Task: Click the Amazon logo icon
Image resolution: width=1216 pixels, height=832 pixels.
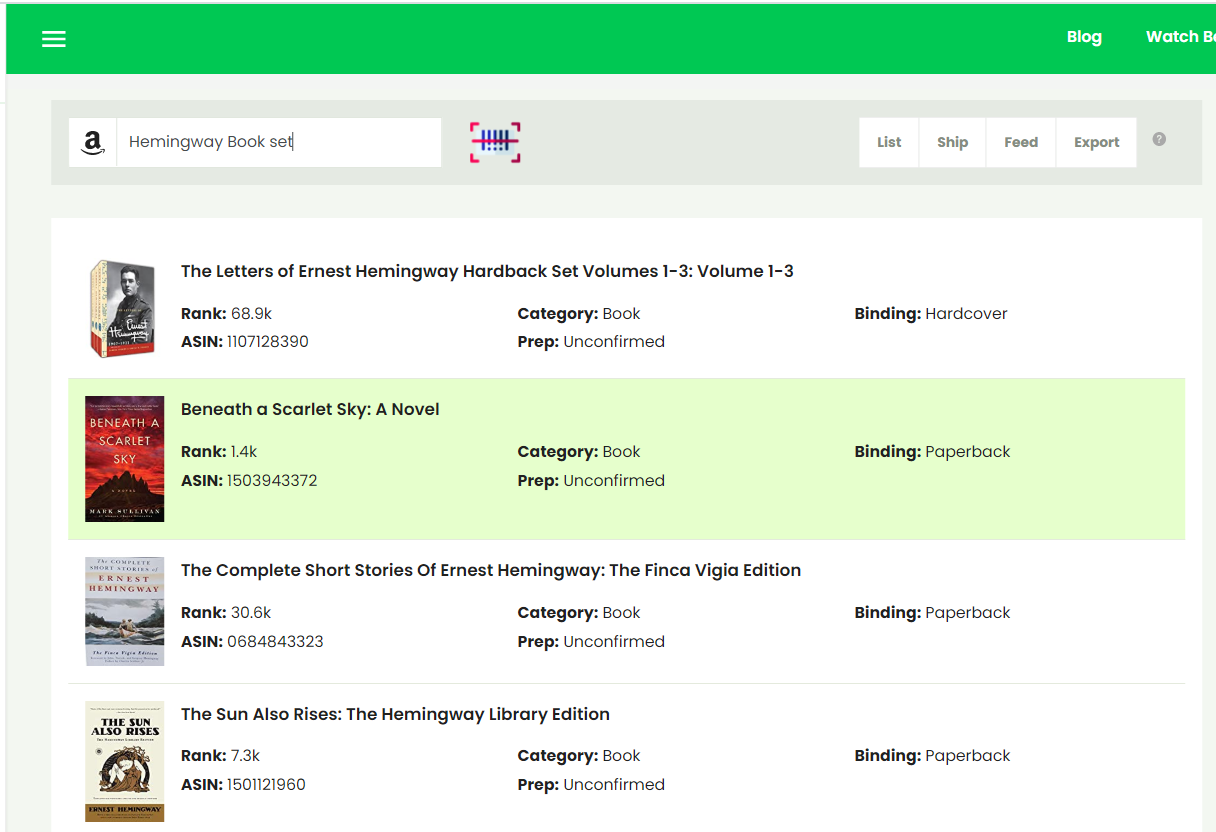Action: coord(93,143)
